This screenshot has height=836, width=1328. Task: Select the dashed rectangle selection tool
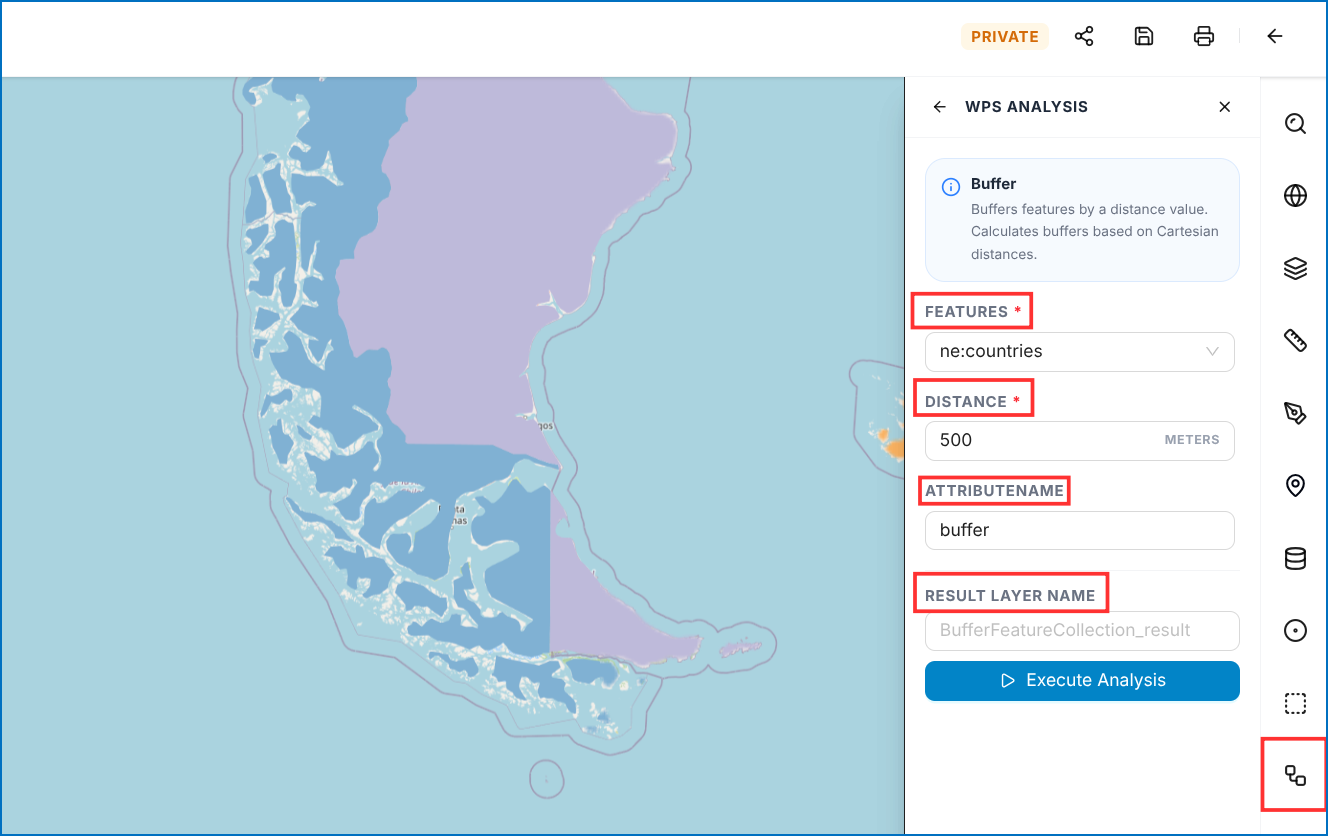pos(1295,704)
